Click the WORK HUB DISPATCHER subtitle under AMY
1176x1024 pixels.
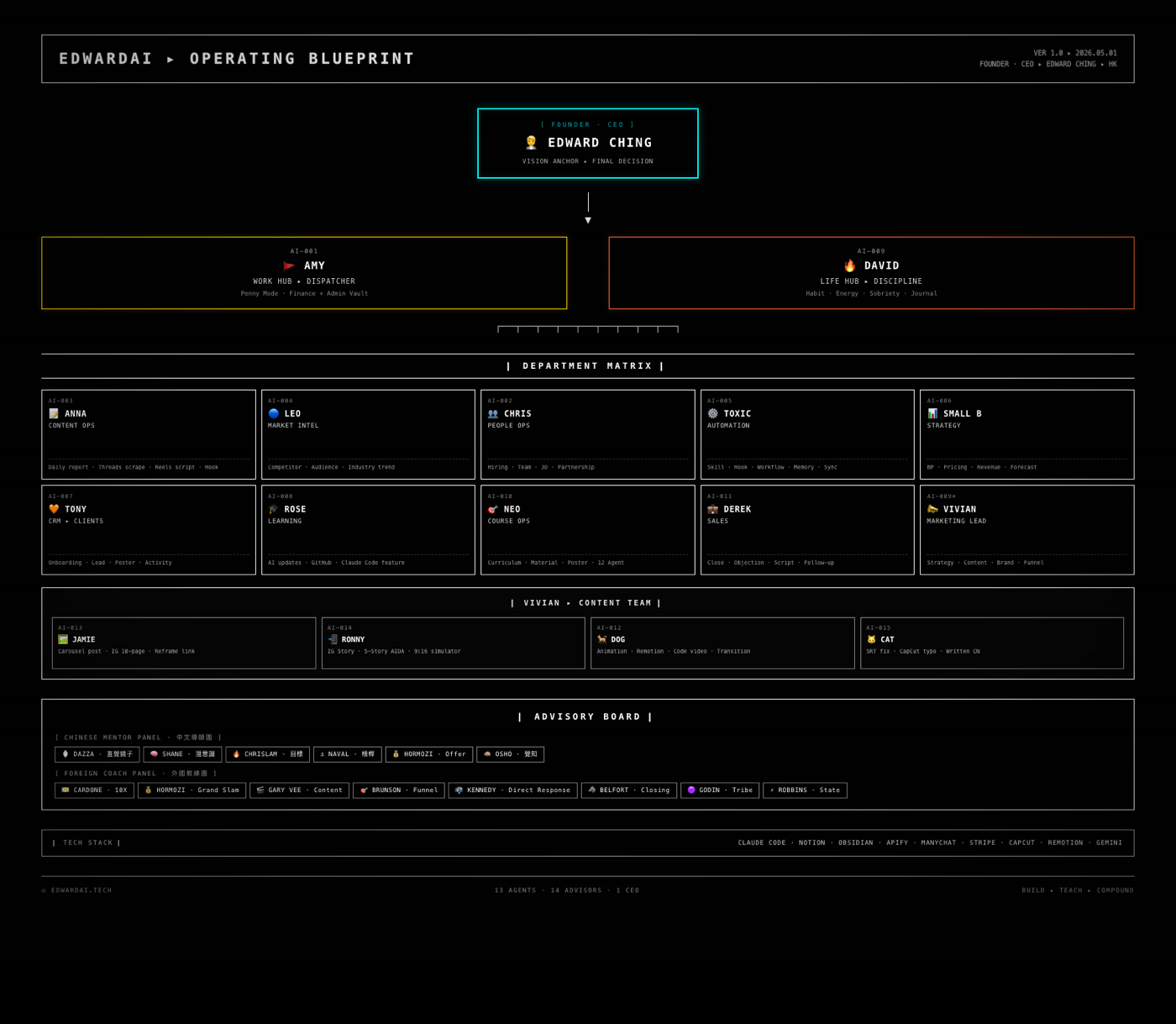click(304, 281)
